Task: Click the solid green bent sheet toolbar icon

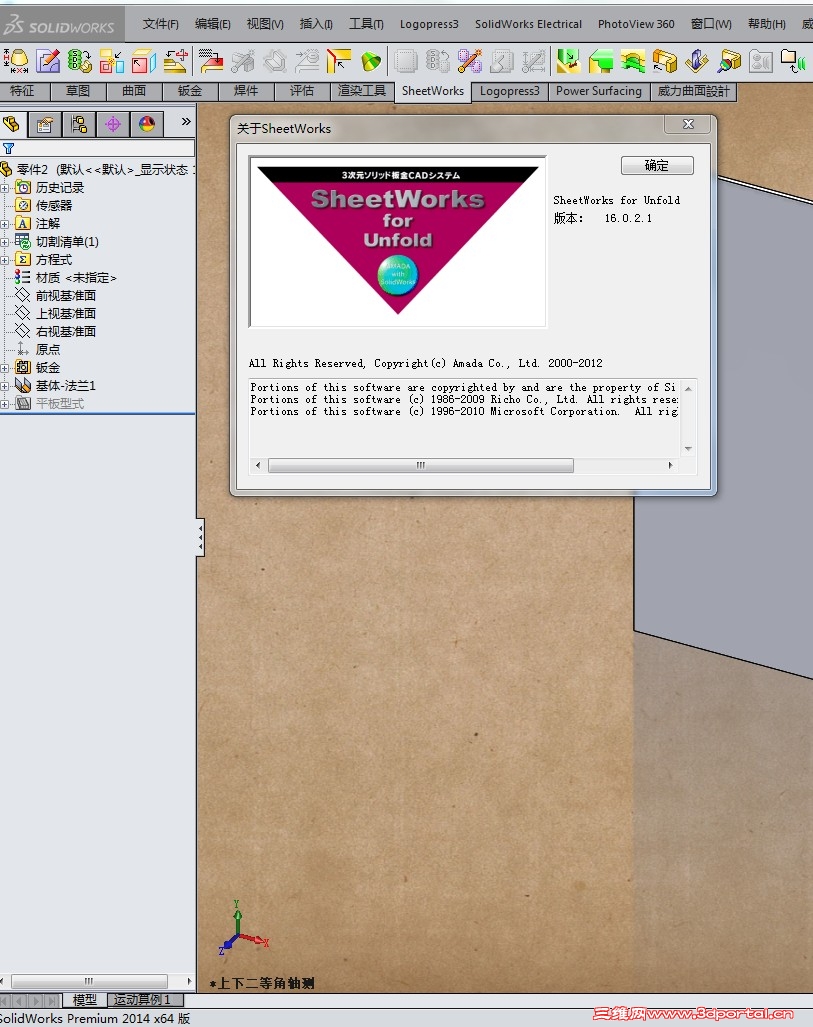Action: [600, 62]
